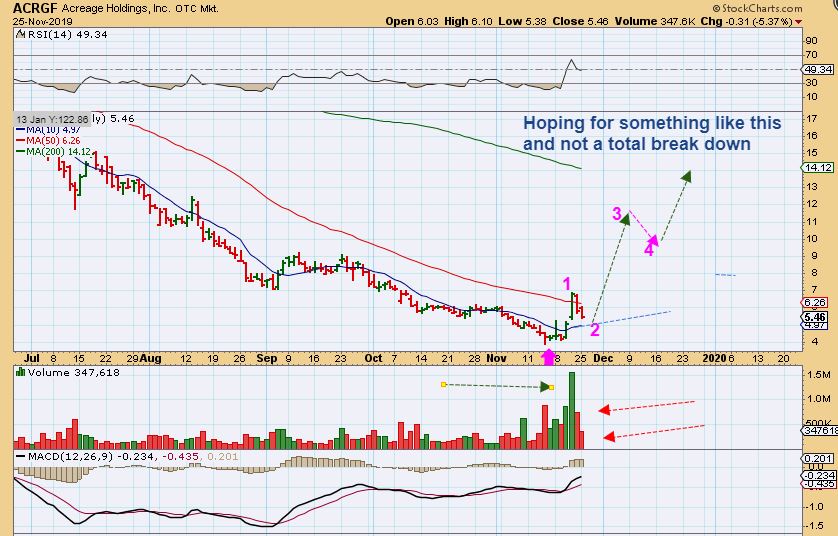Click the Close 5.46 header value

580,21
